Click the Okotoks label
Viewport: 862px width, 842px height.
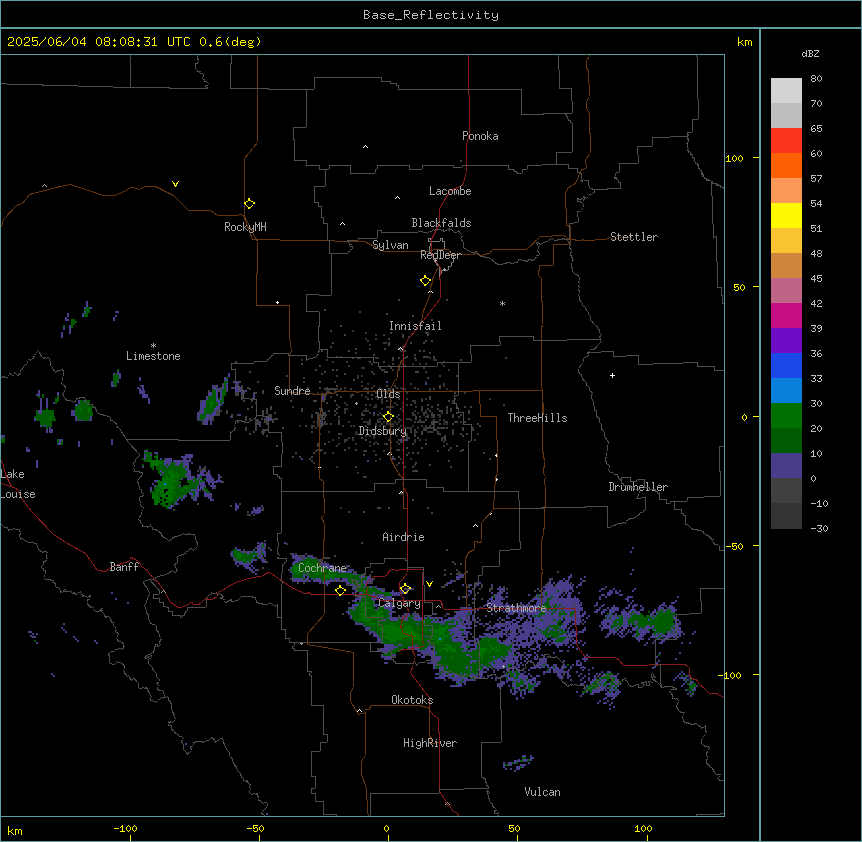(x=412, y=700)
